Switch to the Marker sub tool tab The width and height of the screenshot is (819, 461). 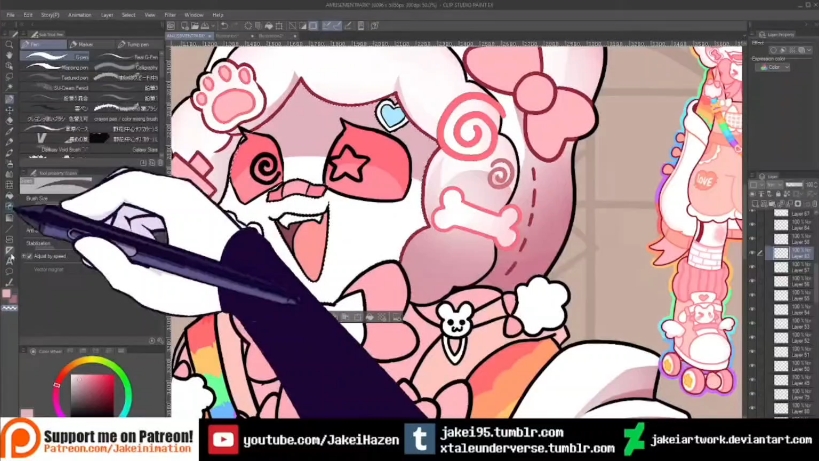tap(91, 44)
